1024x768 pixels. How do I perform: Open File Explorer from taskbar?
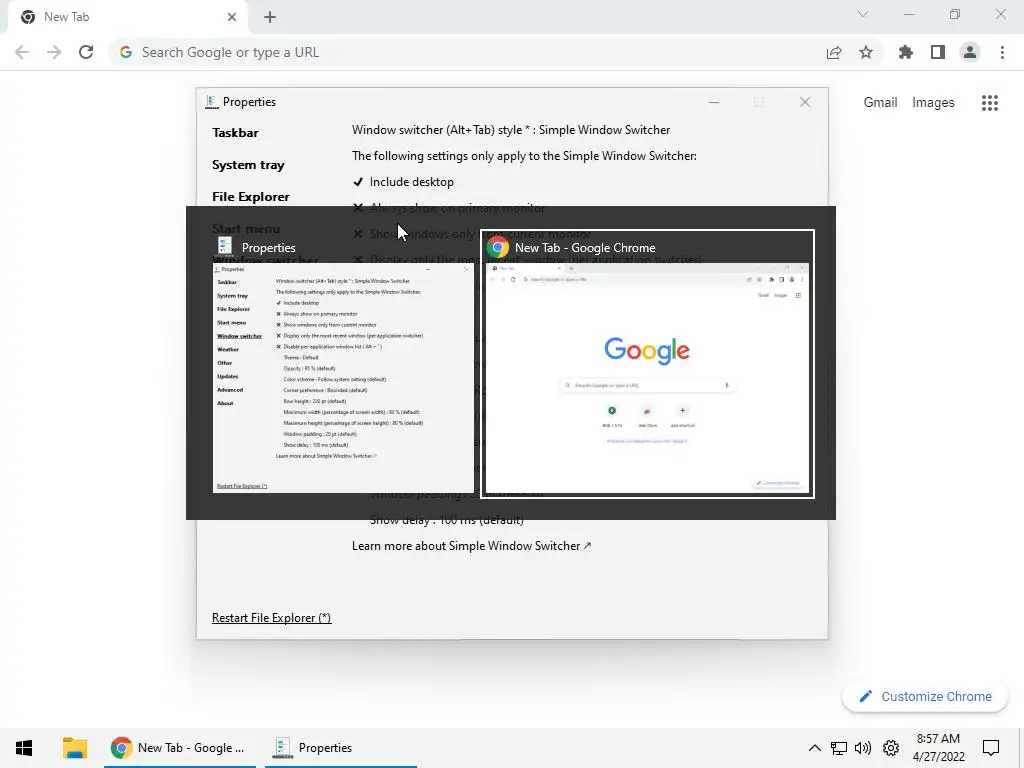pyautogui.click(x=75, y=748)
